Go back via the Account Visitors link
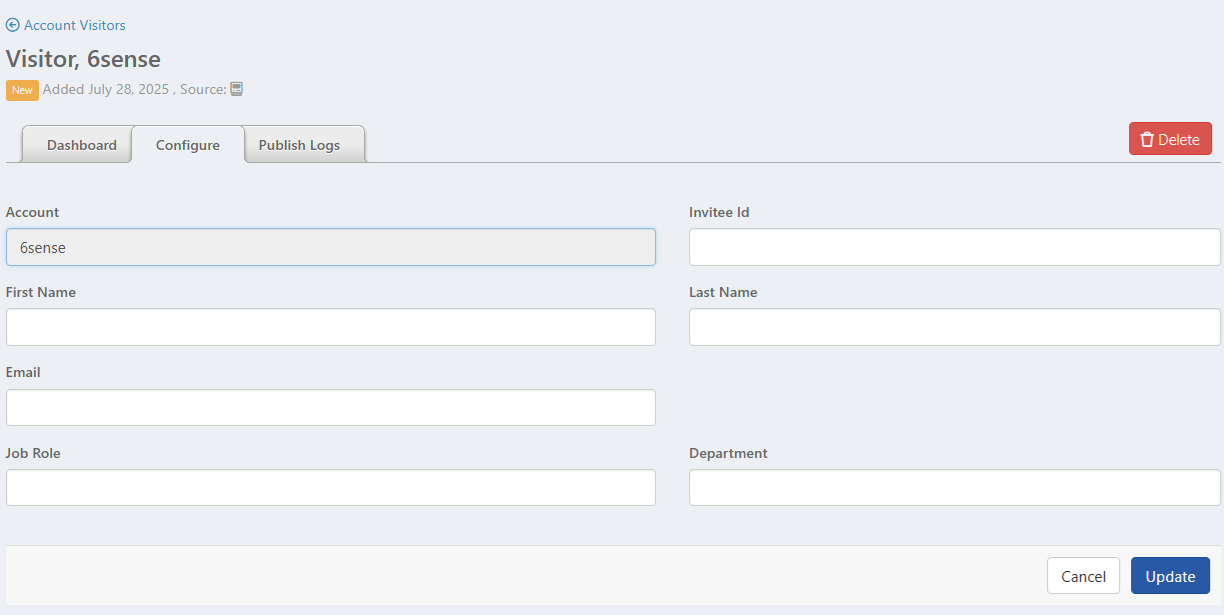 (75, 25)
